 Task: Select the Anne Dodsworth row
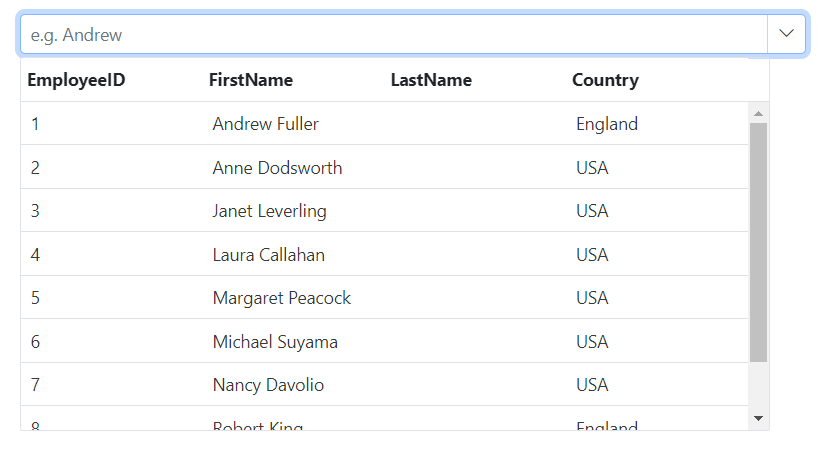(x=384, y=167)
